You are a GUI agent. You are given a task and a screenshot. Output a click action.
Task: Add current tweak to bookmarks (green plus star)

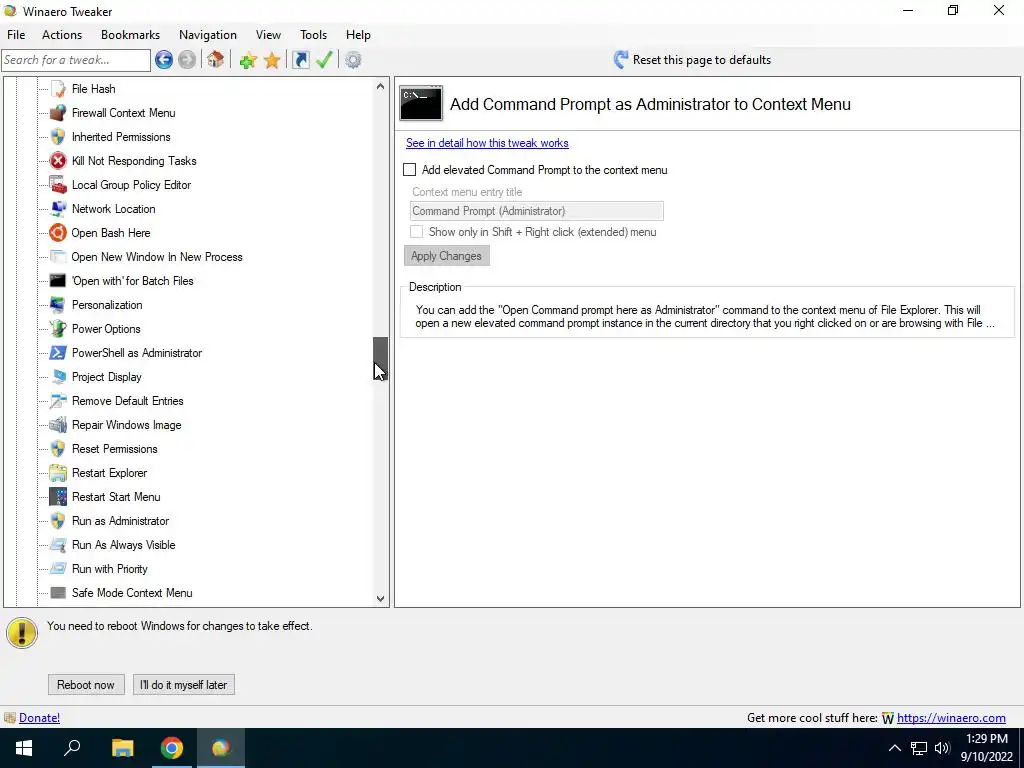point(248,60)
